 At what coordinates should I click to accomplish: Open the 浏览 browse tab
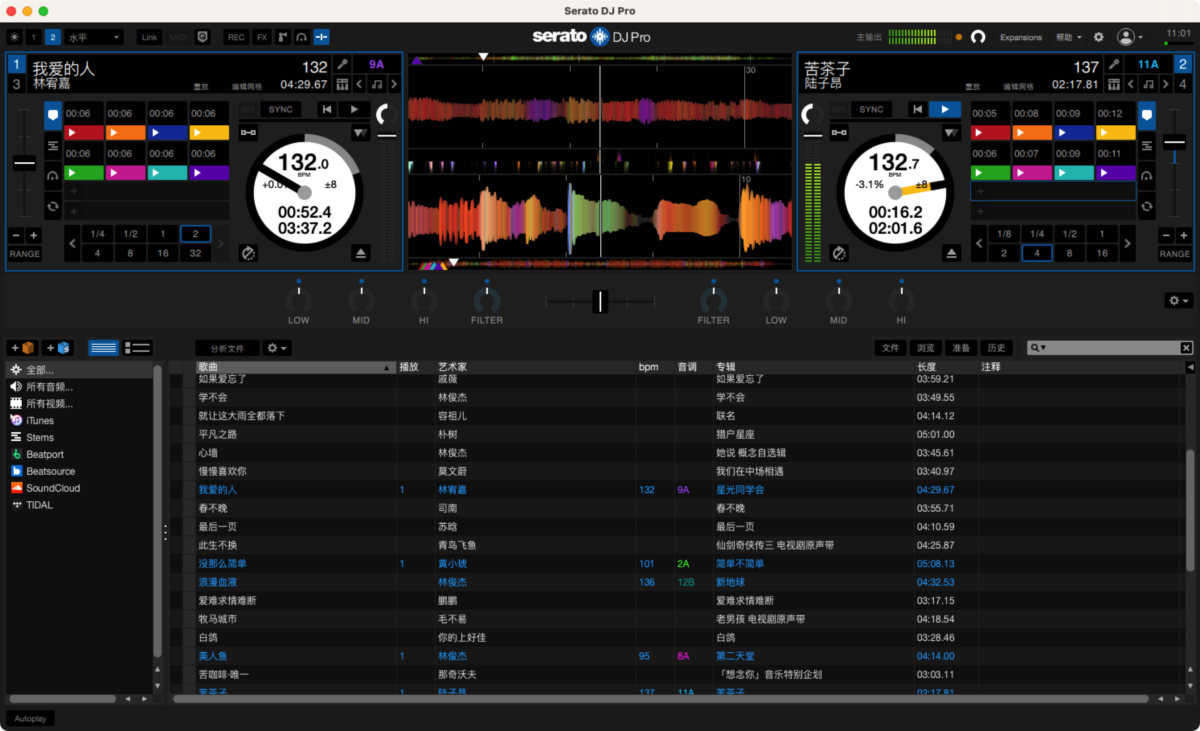coord(926,348)
